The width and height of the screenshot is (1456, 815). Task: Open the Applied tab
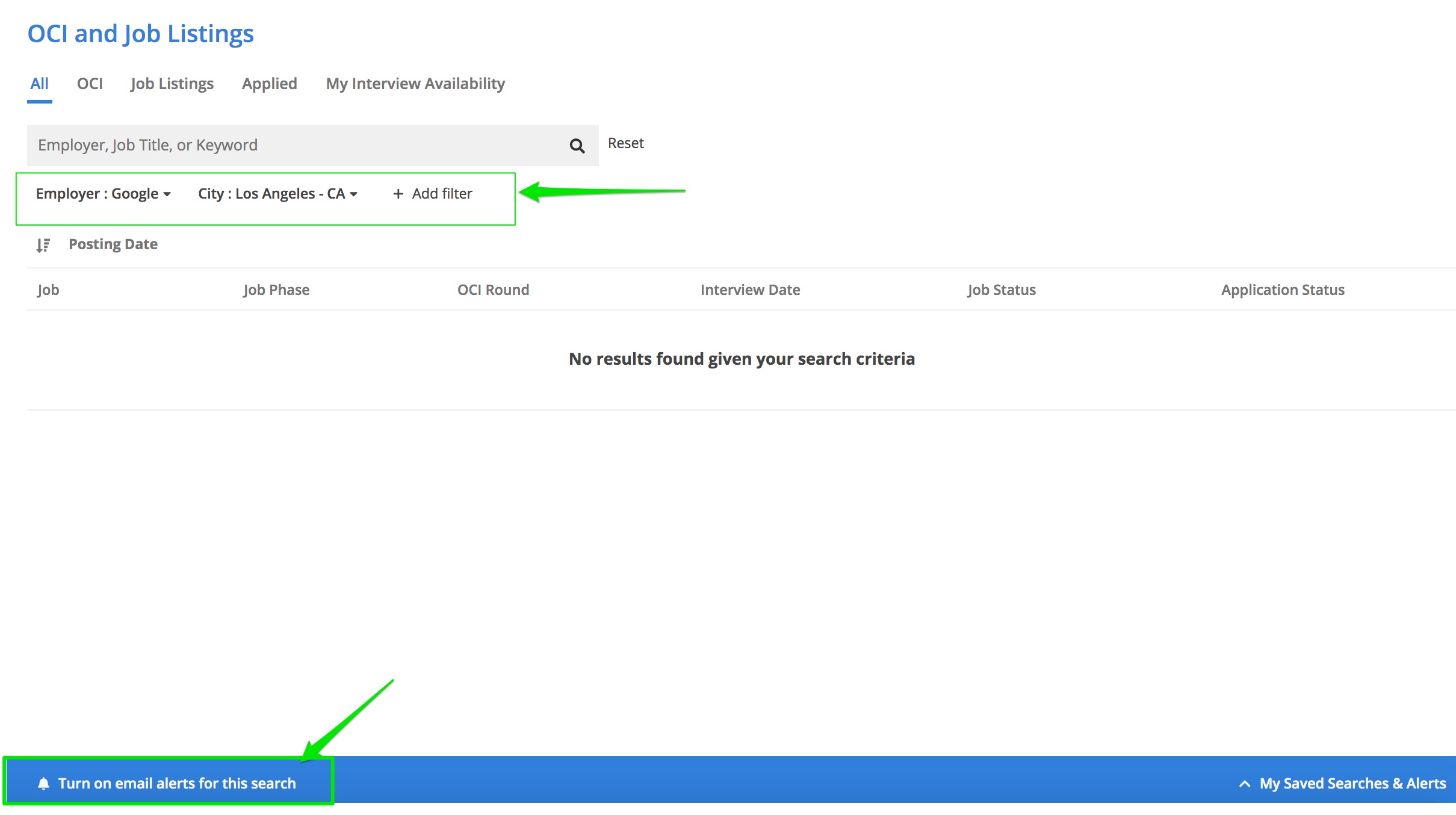(x=269, y=84)
